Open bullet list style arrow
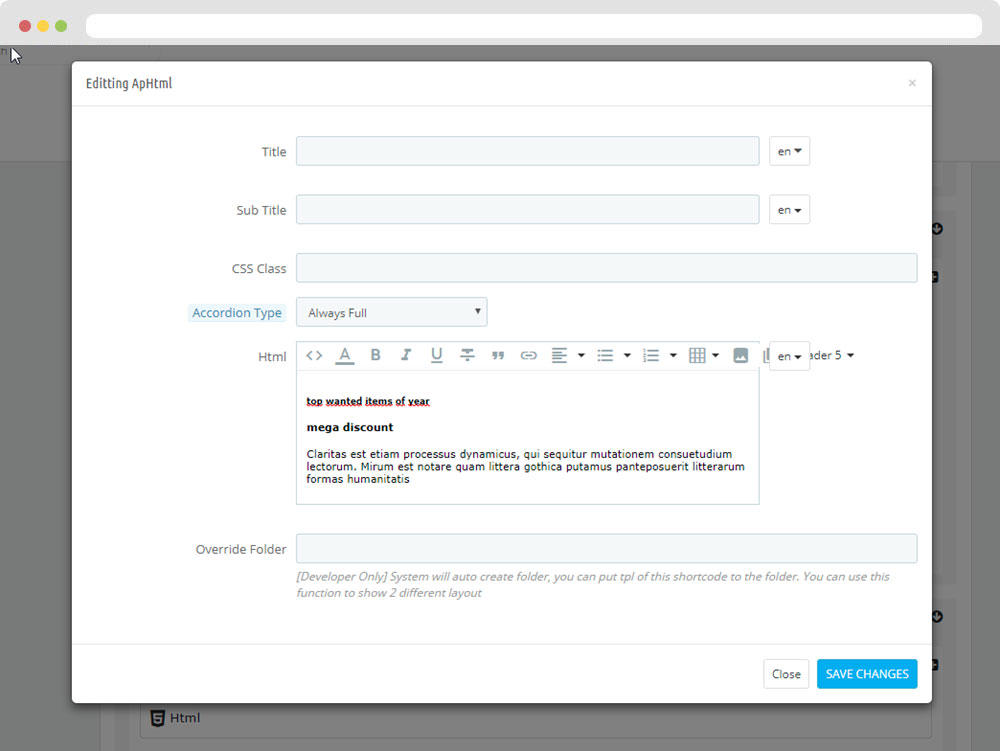The image size is (1000, 751). click(x=627, y=356)
